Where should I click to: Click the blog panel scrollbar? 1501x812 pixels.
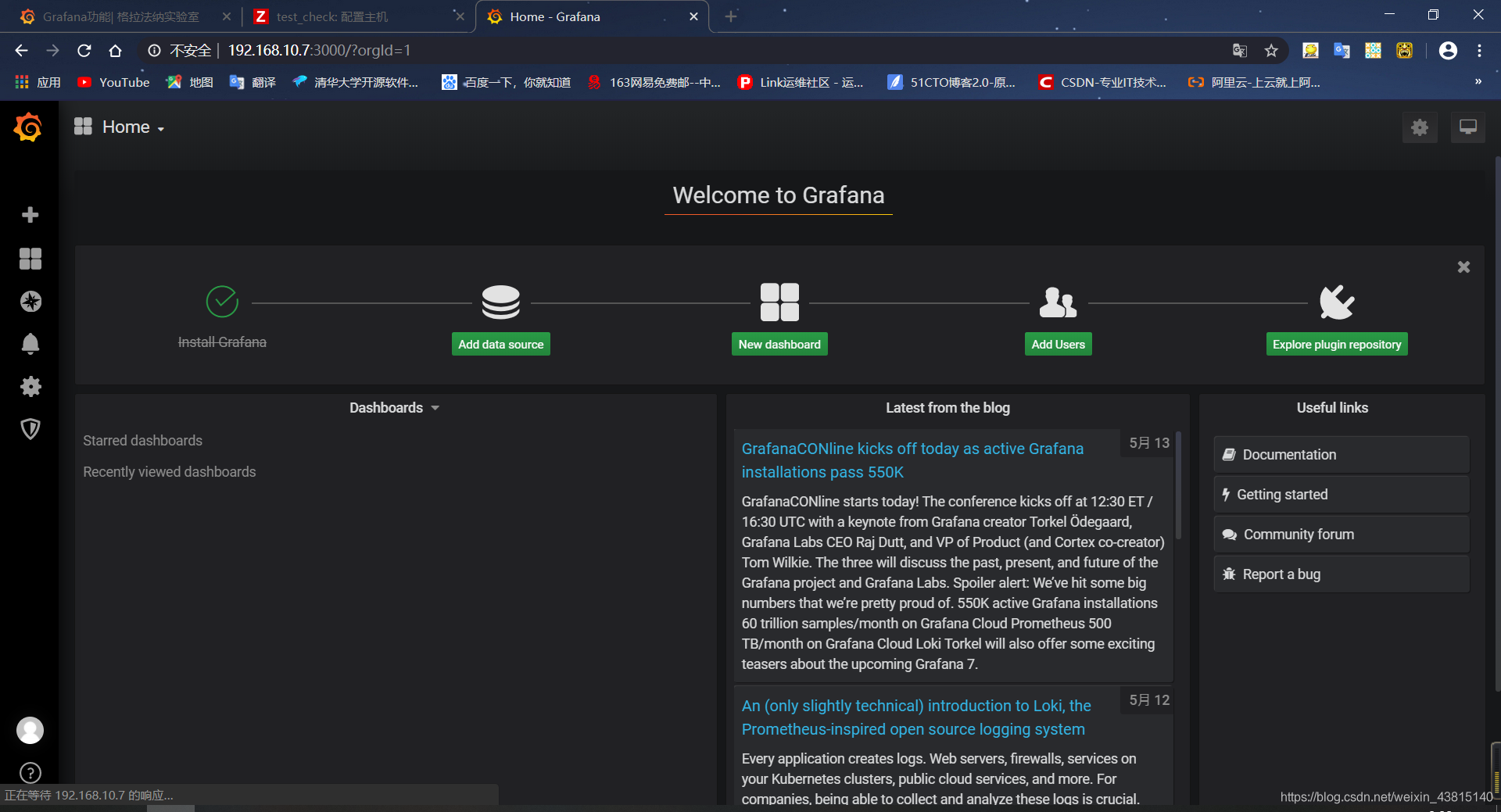coord(1178,485)
